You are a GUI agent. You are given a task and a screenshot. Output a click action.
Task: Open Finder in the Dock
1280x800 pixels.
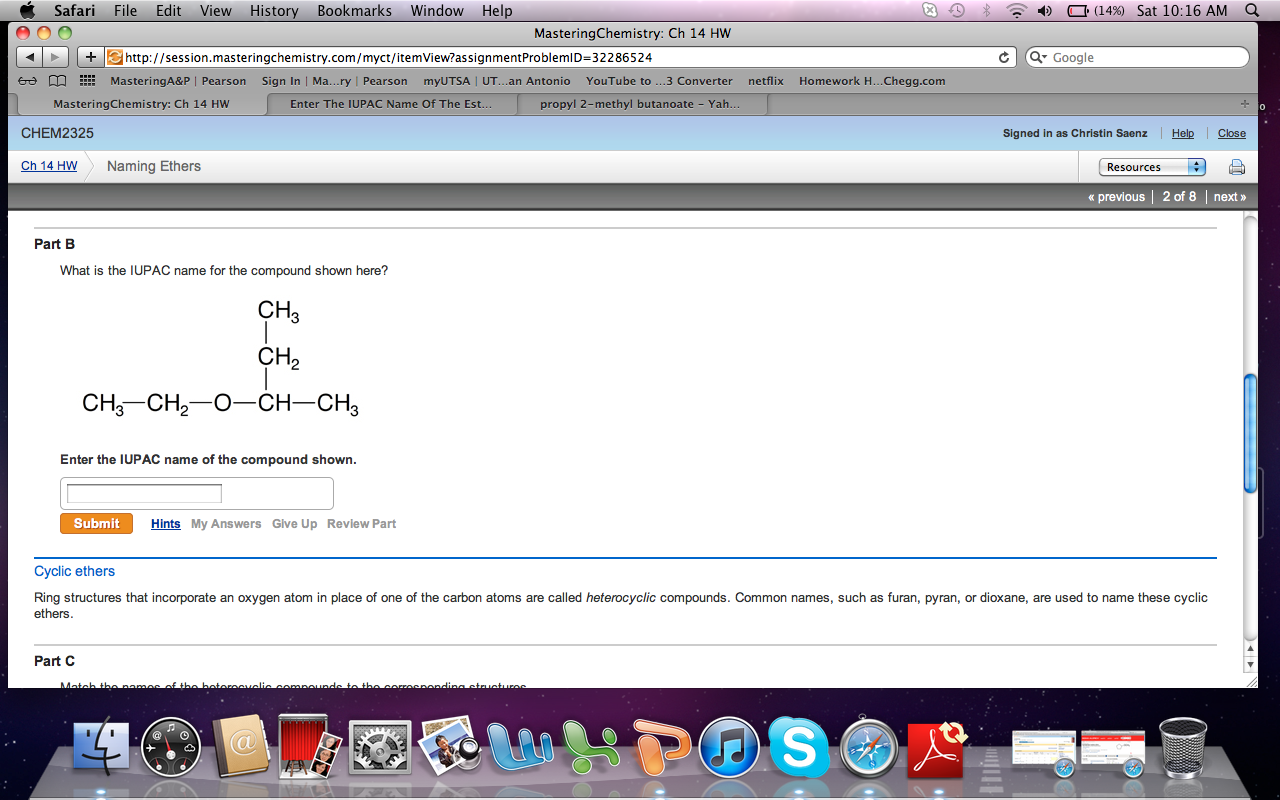102,747
